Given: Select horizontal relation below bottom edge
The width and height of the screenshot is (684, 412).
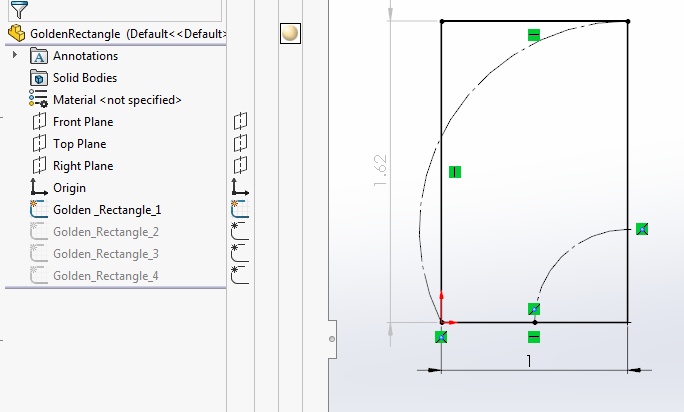Looking at the screenshot, I should click(534, 337).
